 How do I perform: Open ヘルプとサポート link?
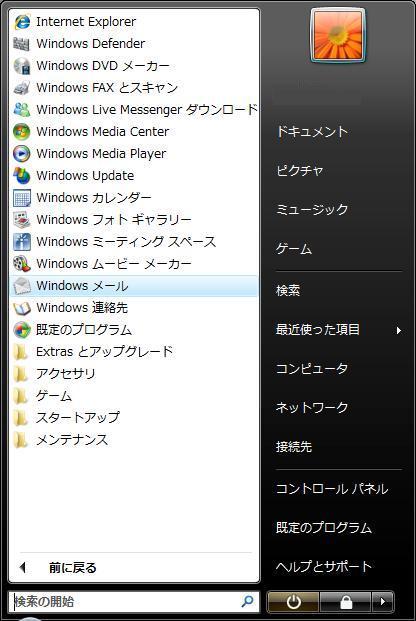tap(324, 567)
